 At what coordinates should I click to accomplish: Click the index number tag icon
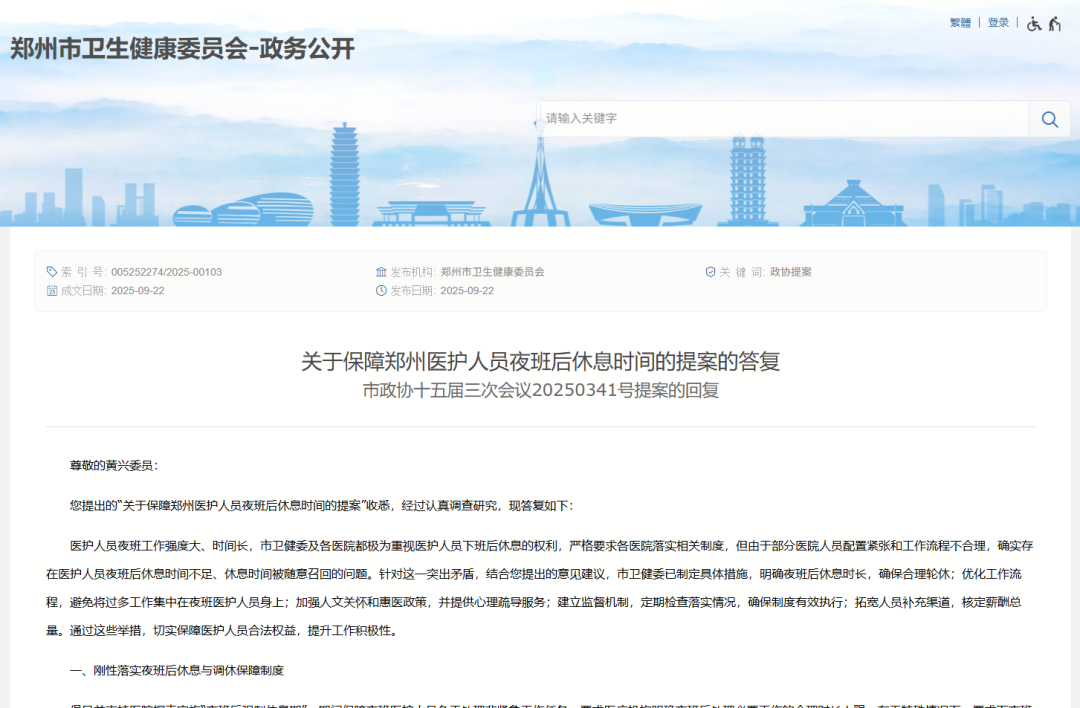(x=52, y=272)
